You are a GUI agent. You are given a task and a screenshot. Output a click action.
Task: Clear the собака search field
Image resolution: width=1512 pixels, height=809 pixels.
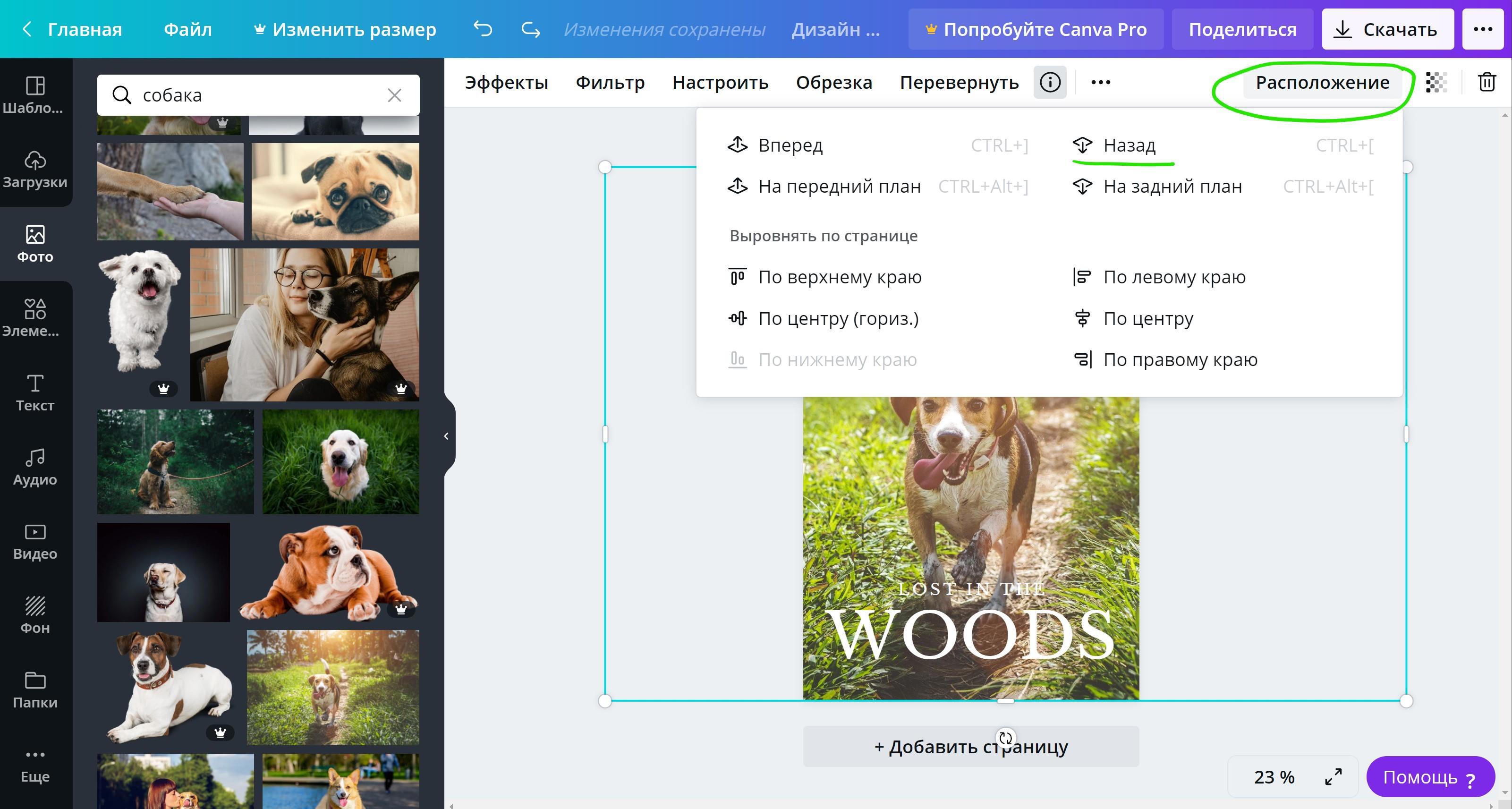tap(394, 95)
